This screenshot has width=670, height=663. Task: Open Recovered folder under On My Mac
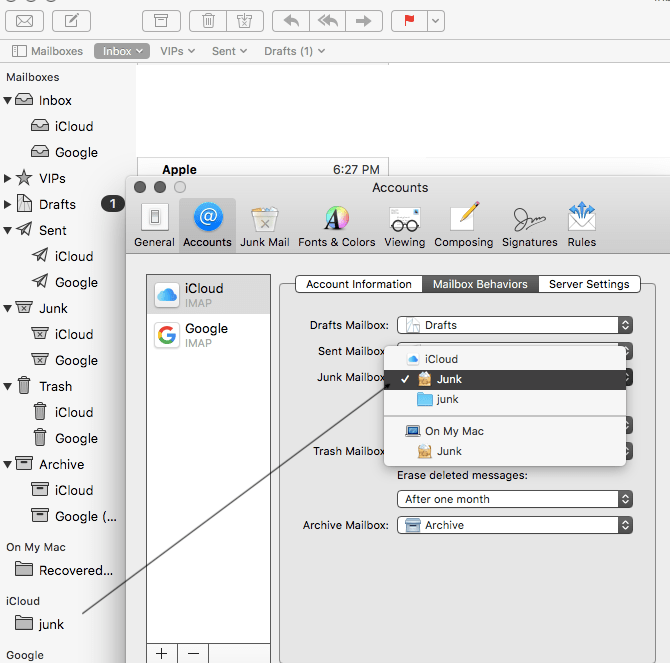pos(64,570)
